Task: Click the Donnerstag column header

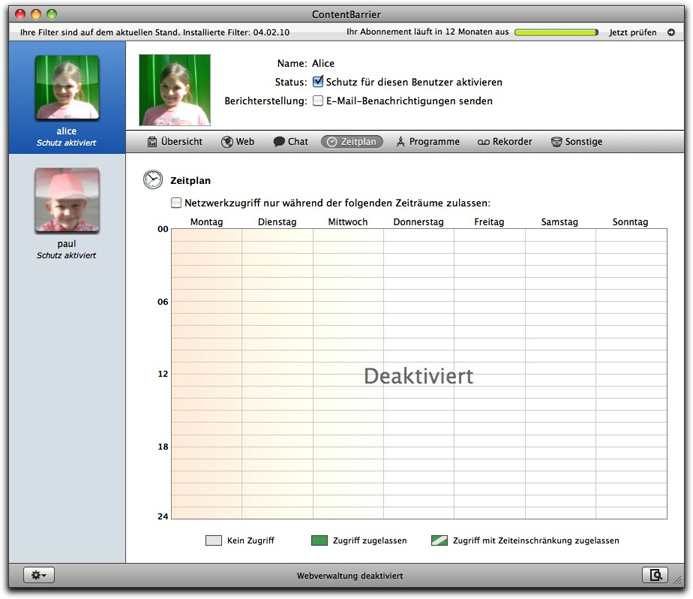Action: tap(419, 222)
